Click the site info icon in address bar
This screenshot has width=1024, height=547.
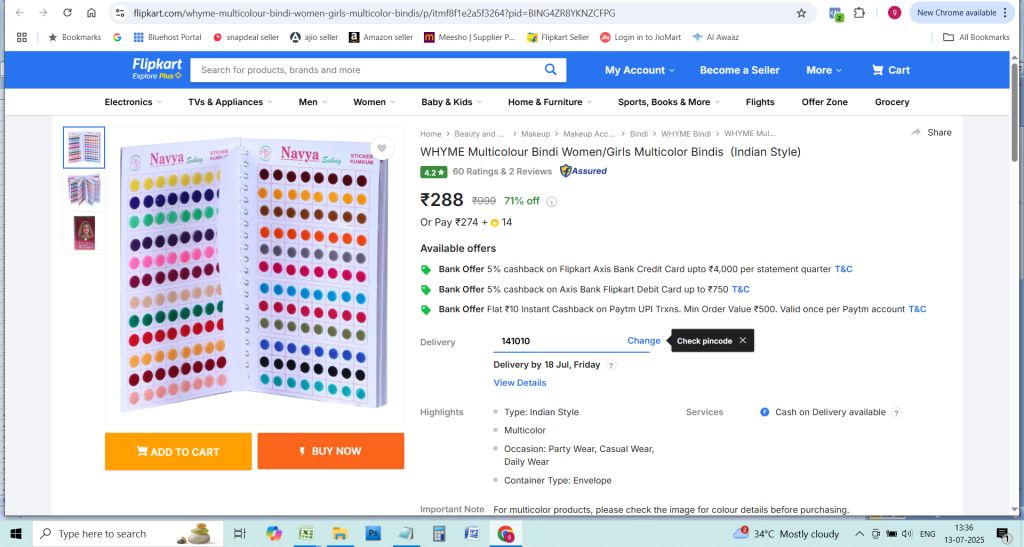coord(120,13)
